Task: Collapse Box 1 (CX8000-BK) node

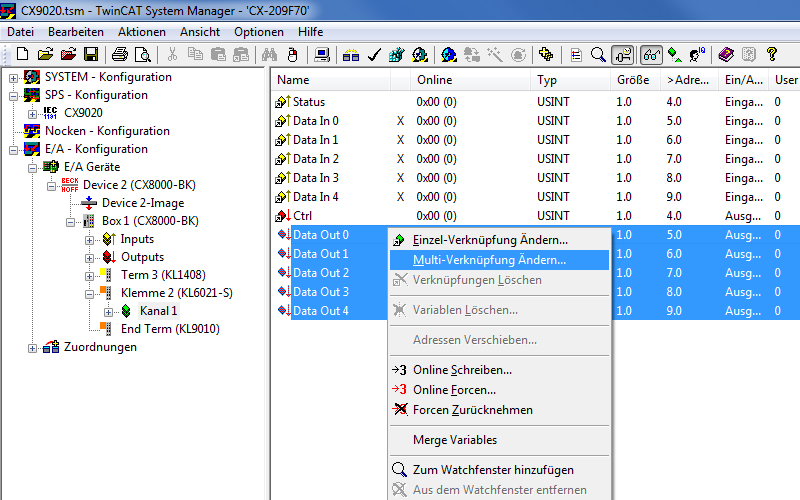Action: [70, 222]
